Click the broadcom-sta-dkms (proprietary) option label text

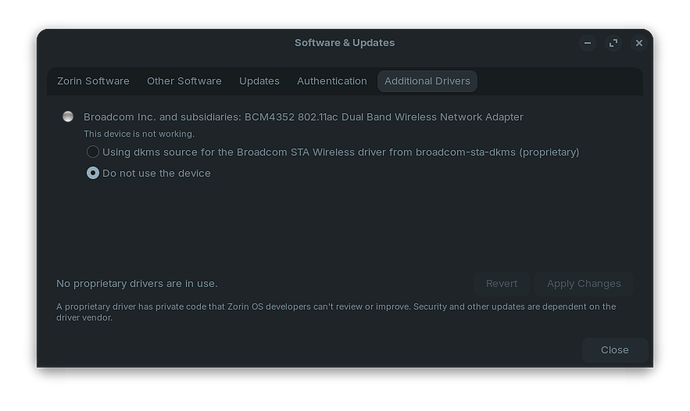(x=341, y=152)
